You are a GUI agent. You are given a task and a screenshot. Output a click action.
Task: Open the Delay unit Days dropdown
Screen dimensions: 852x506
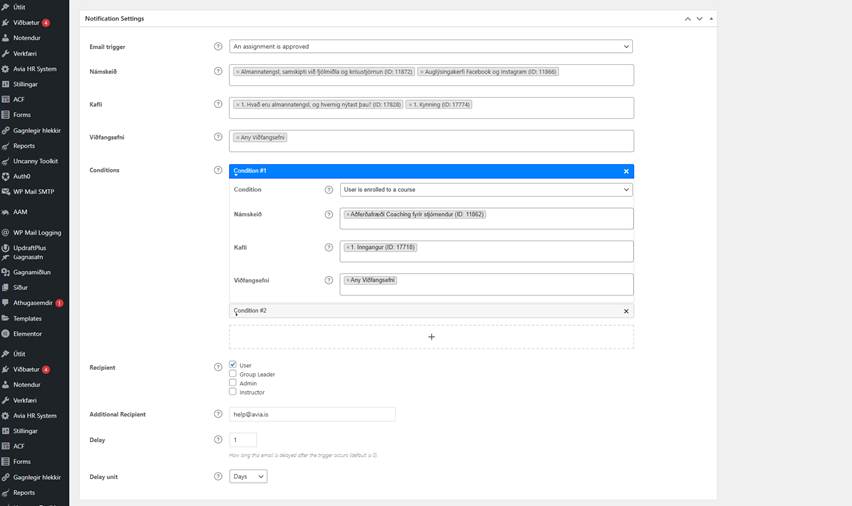pos(248,477)
